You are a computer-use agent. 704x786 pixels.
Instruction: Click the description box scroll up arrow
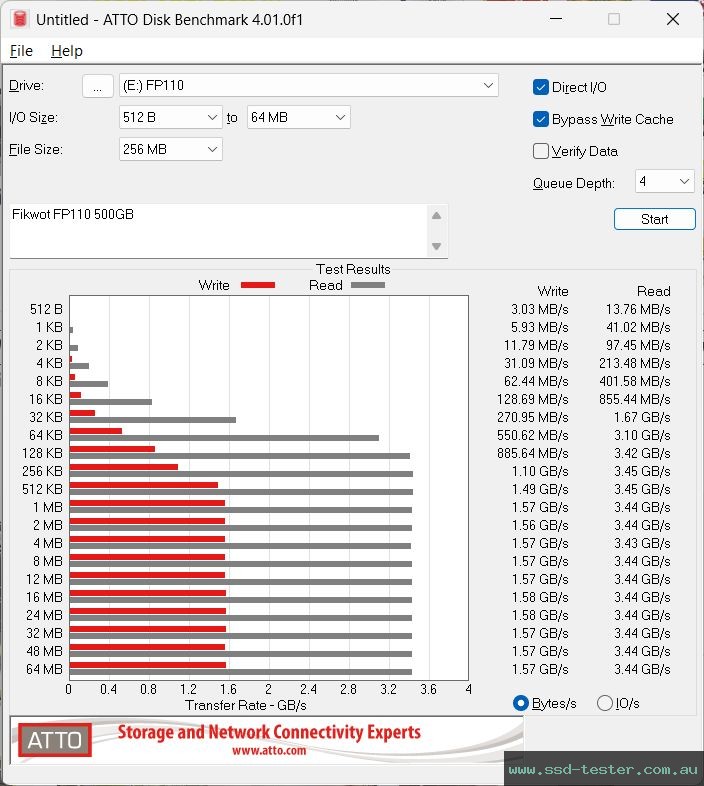(x=436, y=216)
